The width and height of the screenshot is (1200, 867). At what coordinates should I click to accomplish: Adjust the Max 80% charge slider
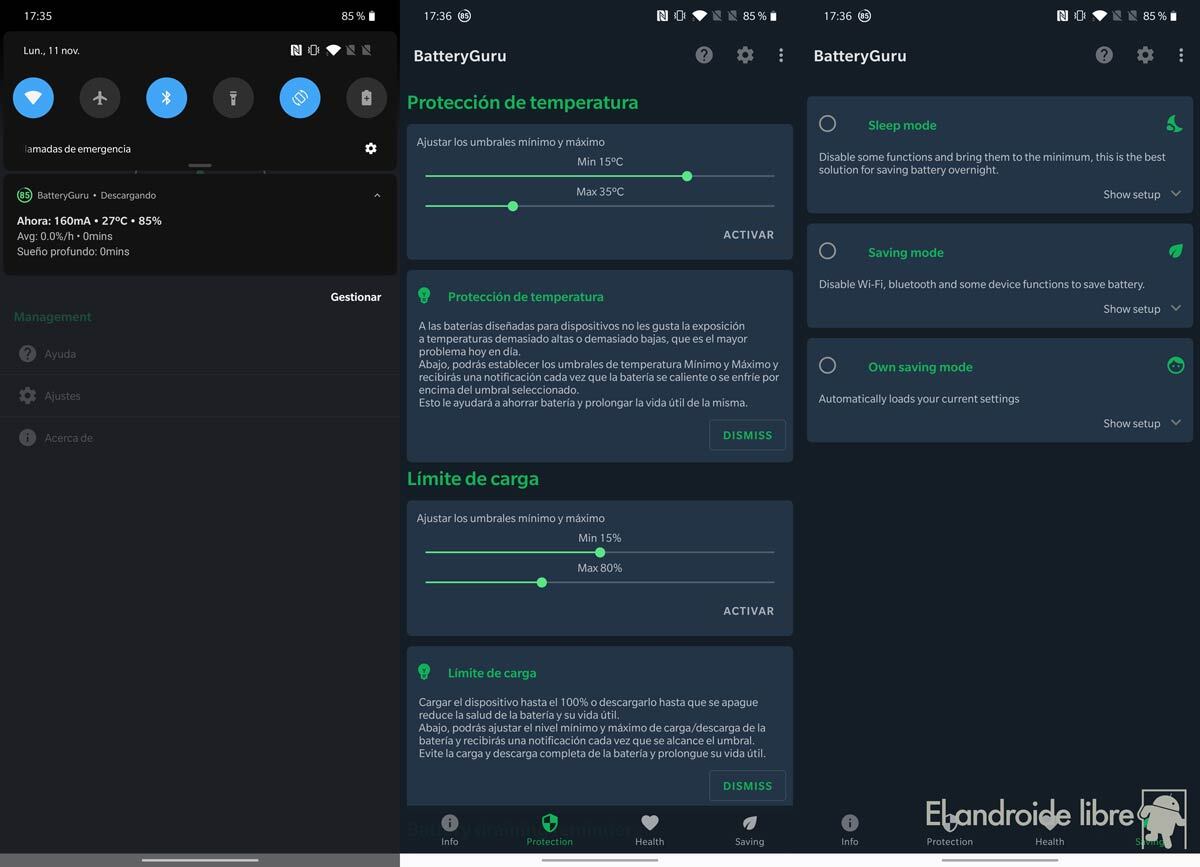coord(600,582)
